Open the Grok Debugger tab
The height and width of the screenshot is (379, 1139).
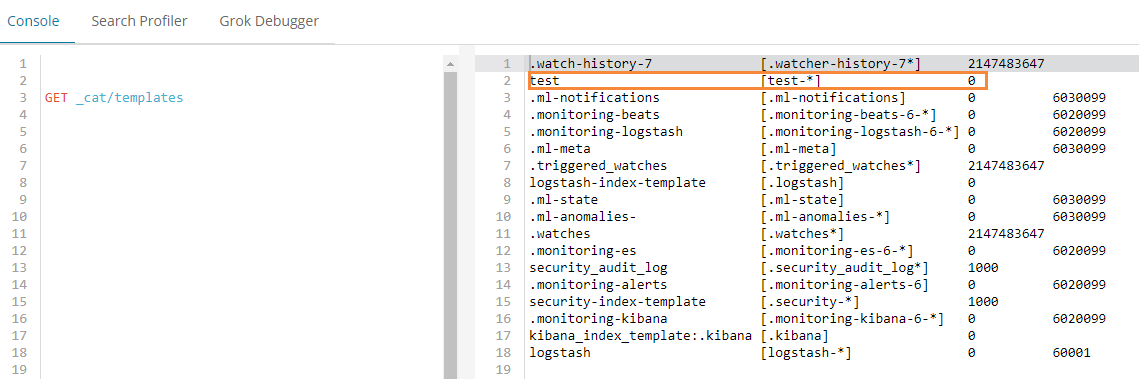point(269,21)
